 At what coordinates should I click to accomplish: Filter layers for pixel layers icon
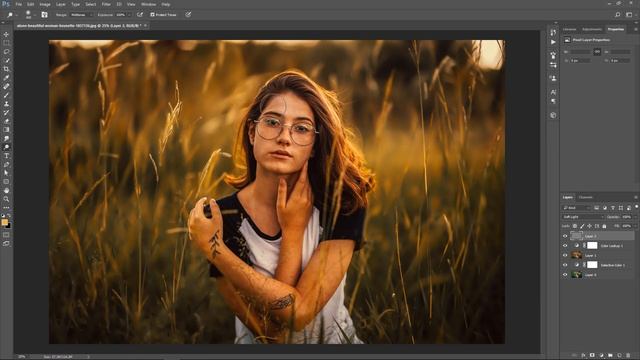coord(596,208)
